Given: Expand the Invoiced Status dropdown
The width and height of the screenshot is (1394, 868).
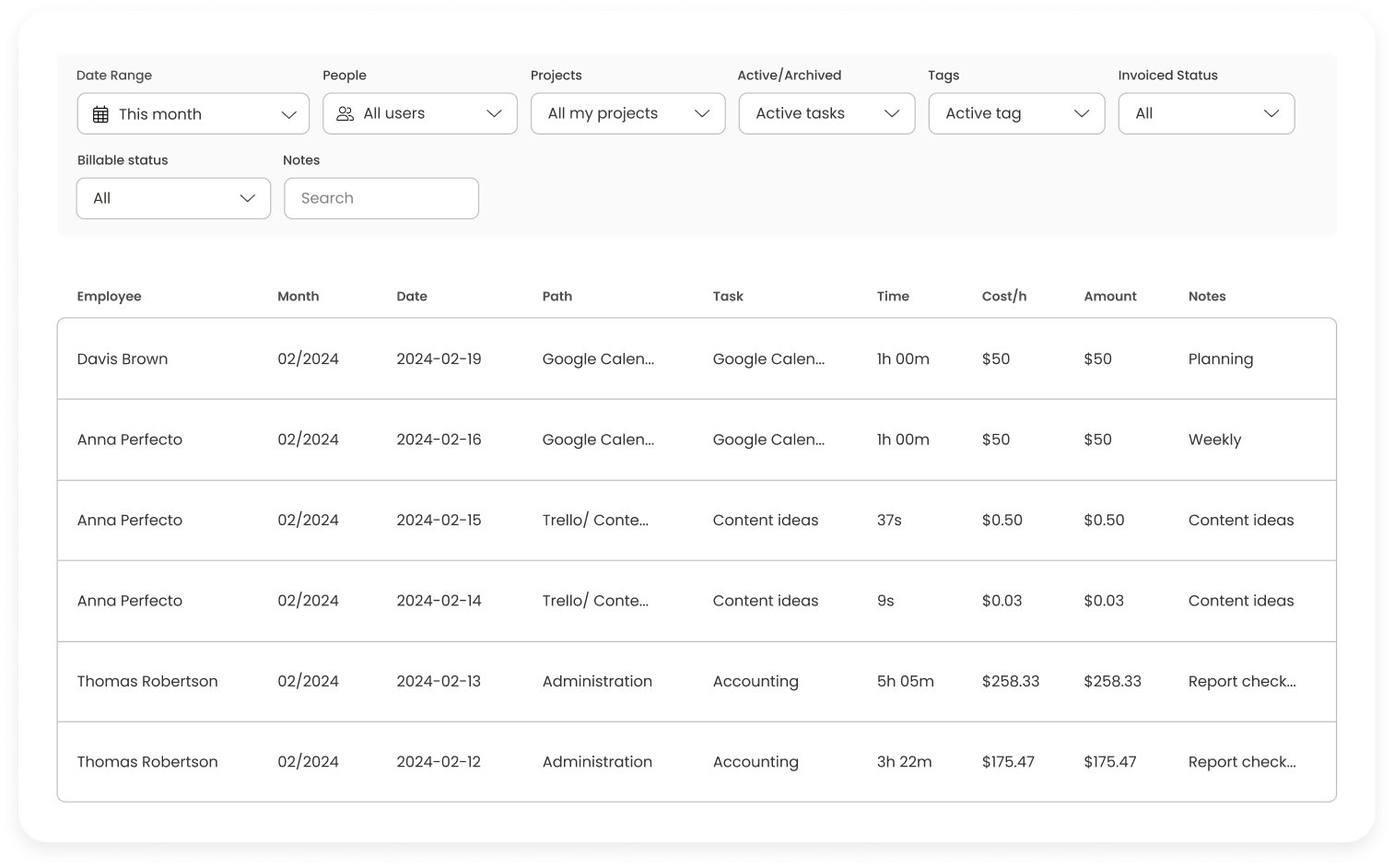Looking at the screenshot, I should [x=1205, y=113].
